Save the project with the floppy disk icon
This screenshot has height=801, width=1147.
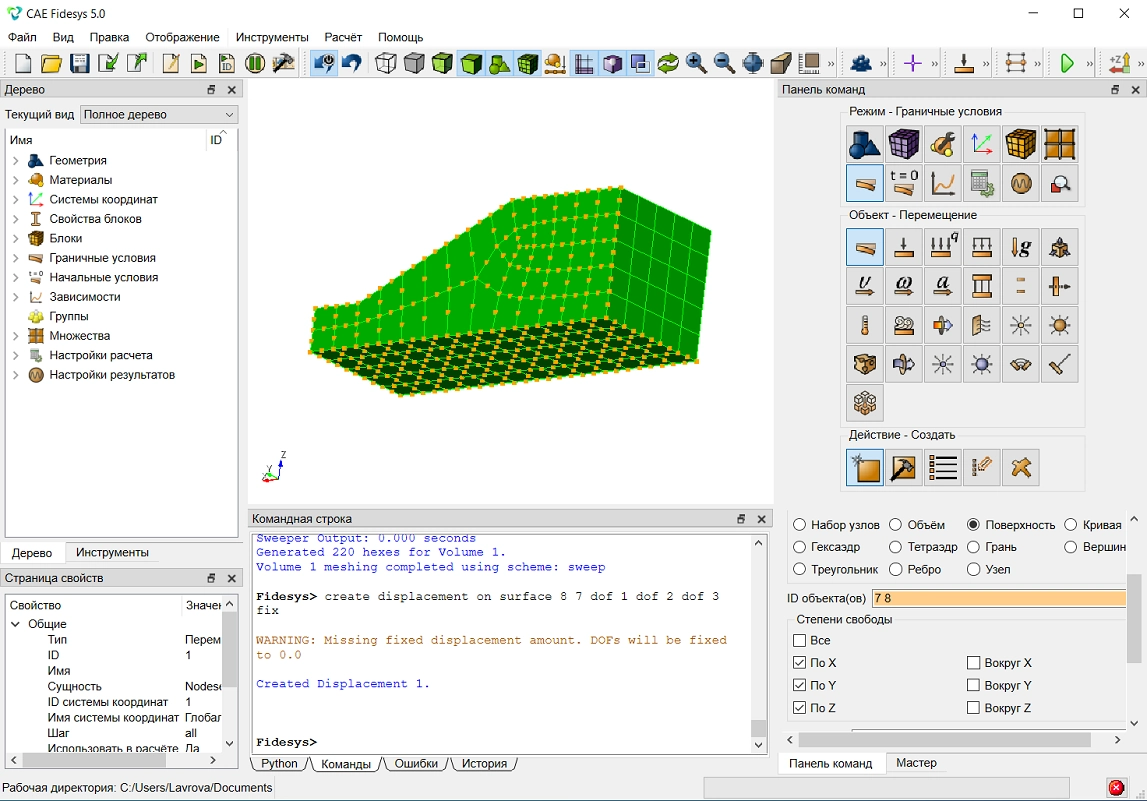(80, 64)
